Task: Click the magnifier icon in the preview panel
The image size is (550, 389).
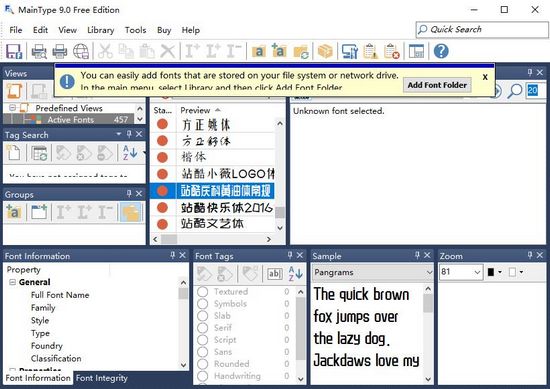Action: point(515,91)
